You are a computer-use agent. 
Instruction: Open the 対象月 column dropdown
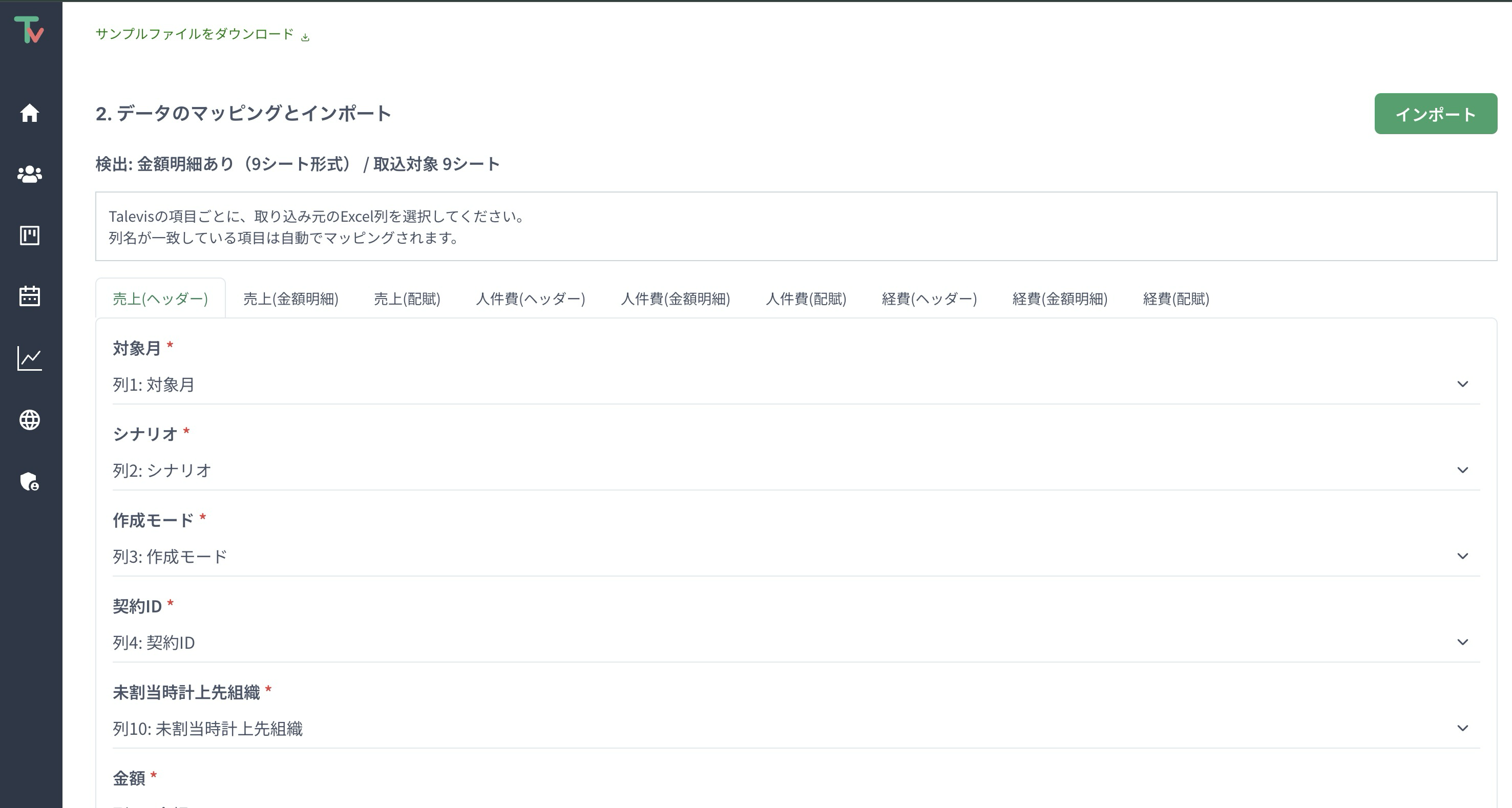click(796, 385)
